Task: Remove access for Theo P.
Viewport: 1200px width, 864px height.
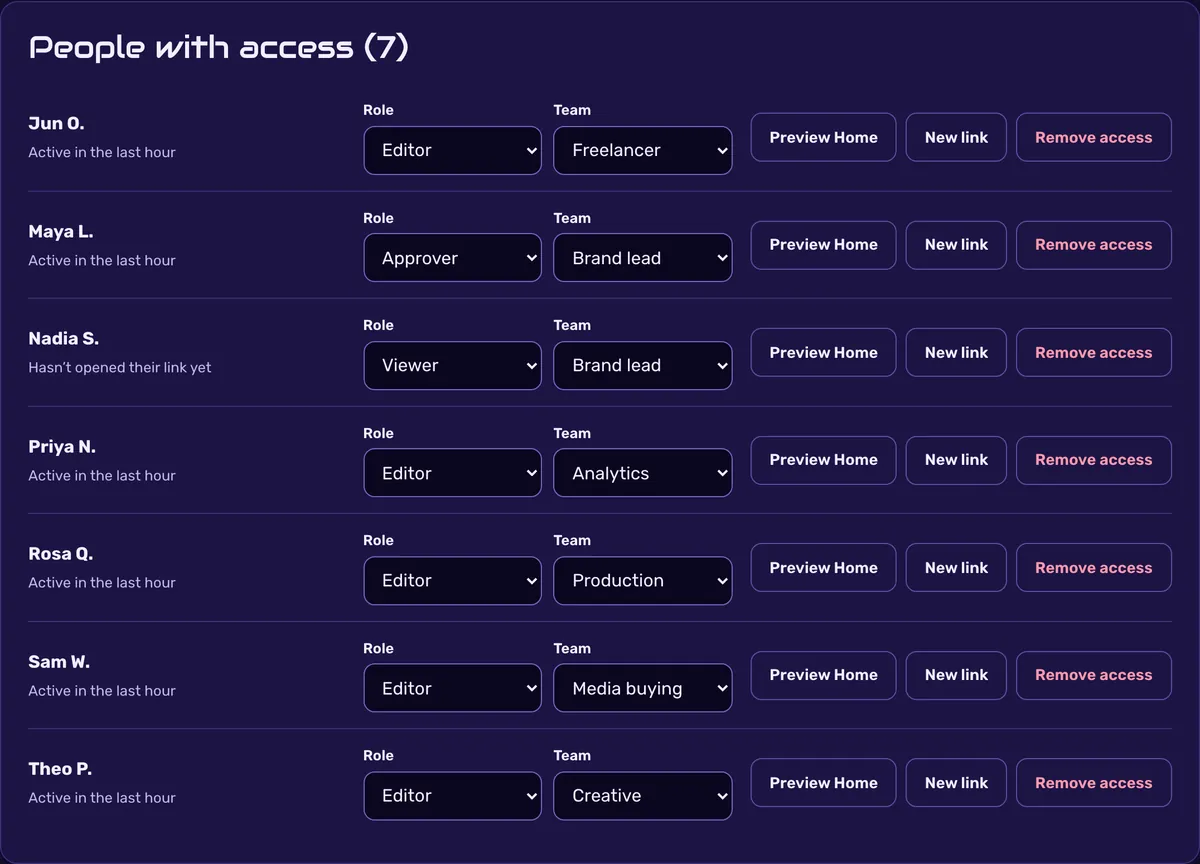Action: (1093, 783)
